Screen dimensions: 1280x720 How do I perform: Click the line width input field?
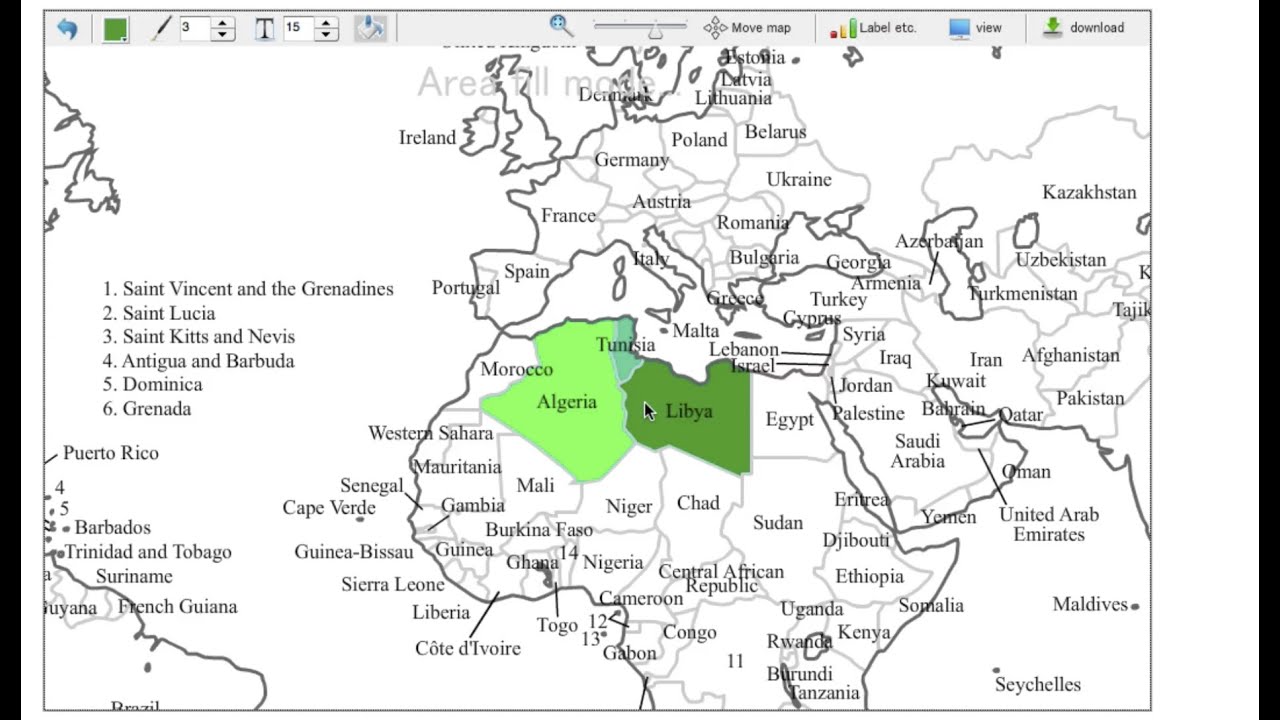[195, 28]
